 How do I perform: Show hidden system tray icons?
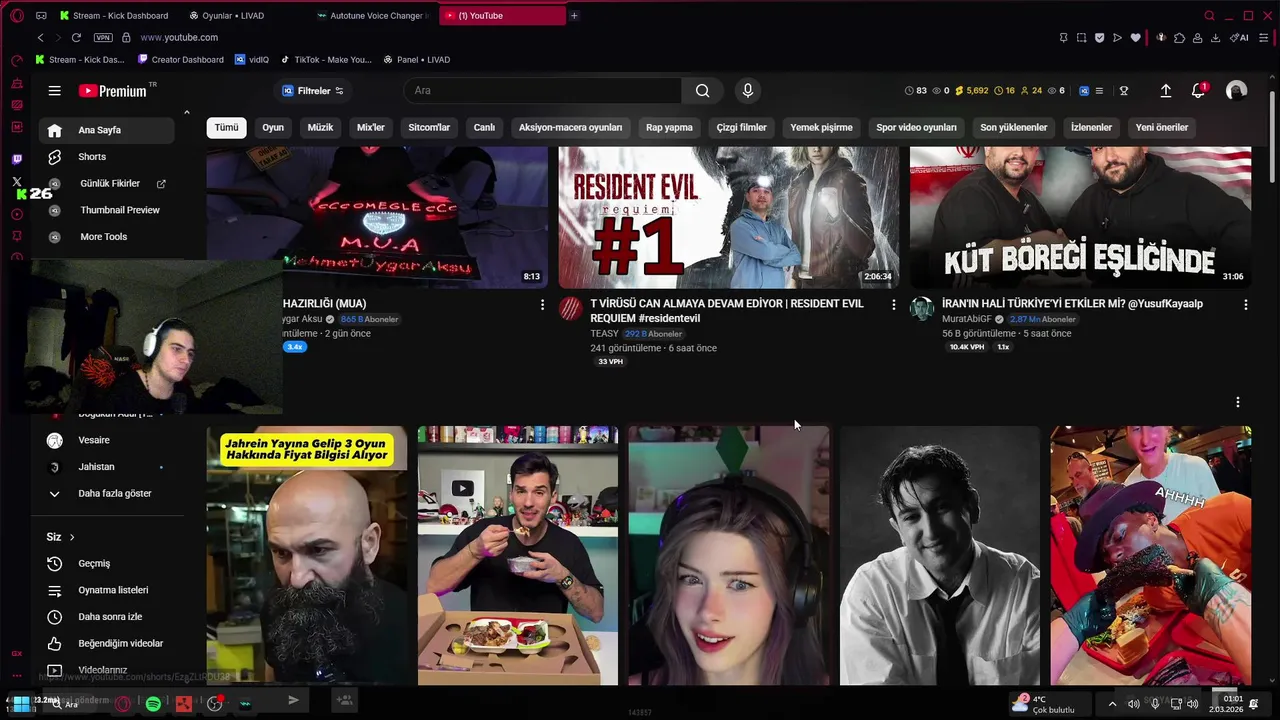tap(1112, 704)
